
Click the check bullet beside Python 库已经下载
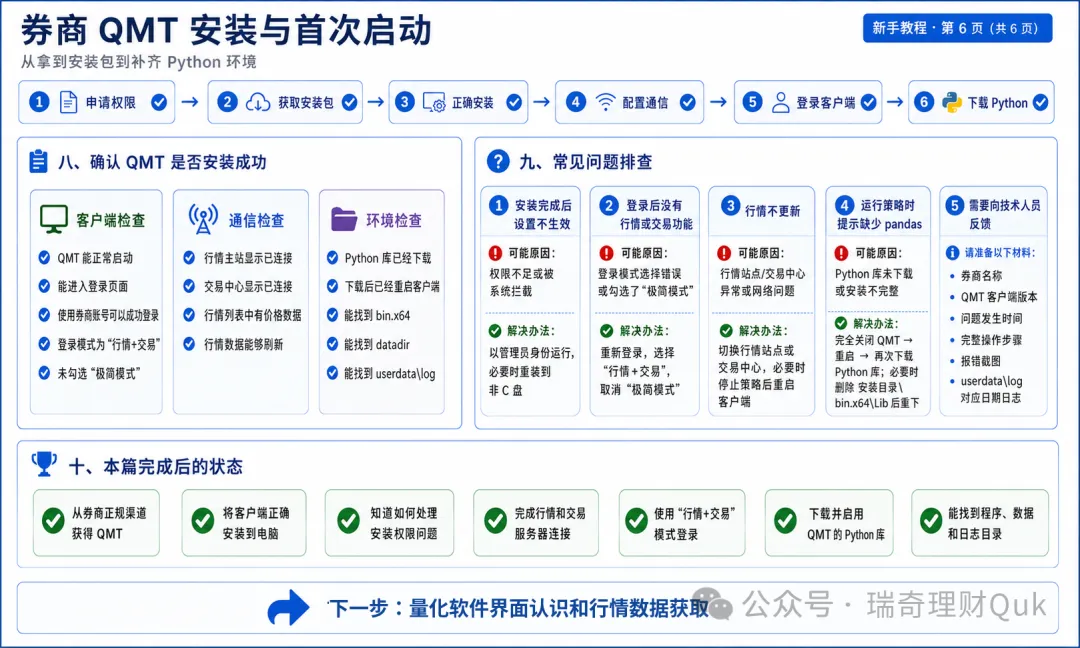332,258
